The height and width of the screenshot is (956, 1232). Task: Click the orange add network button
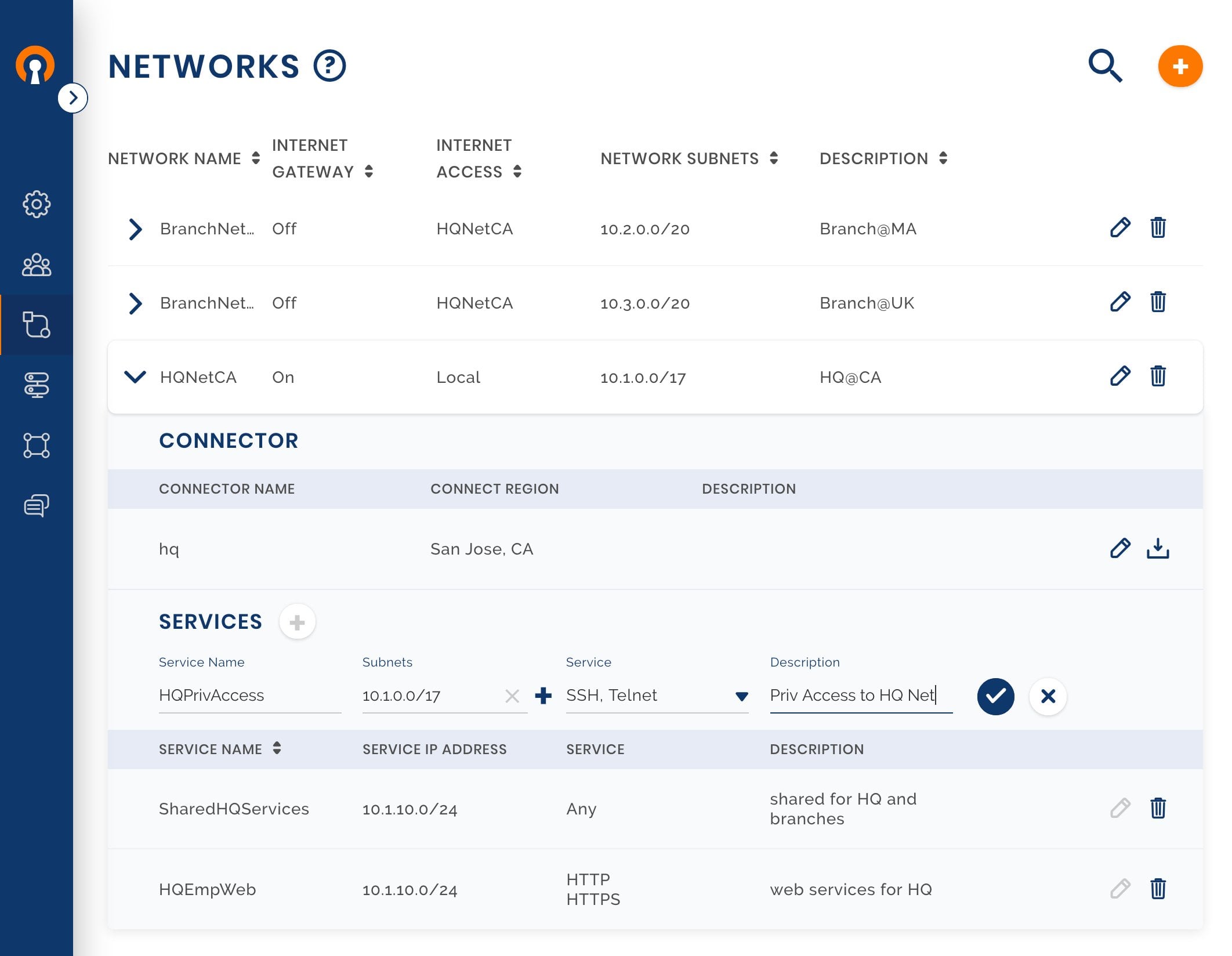[x=1180, y=66]
